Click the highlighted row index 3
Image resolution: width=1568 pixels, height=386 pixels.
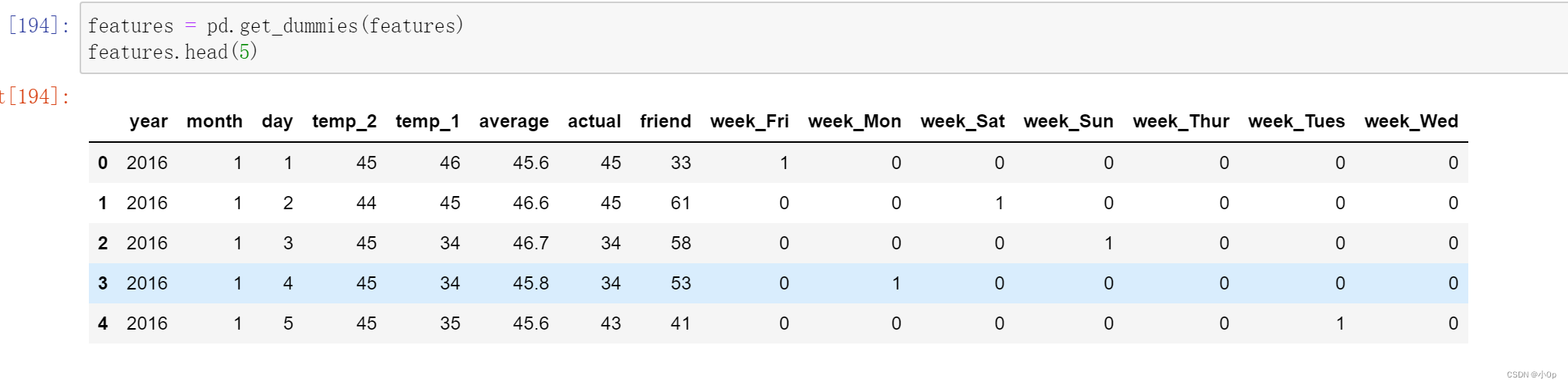coord(103,283)
